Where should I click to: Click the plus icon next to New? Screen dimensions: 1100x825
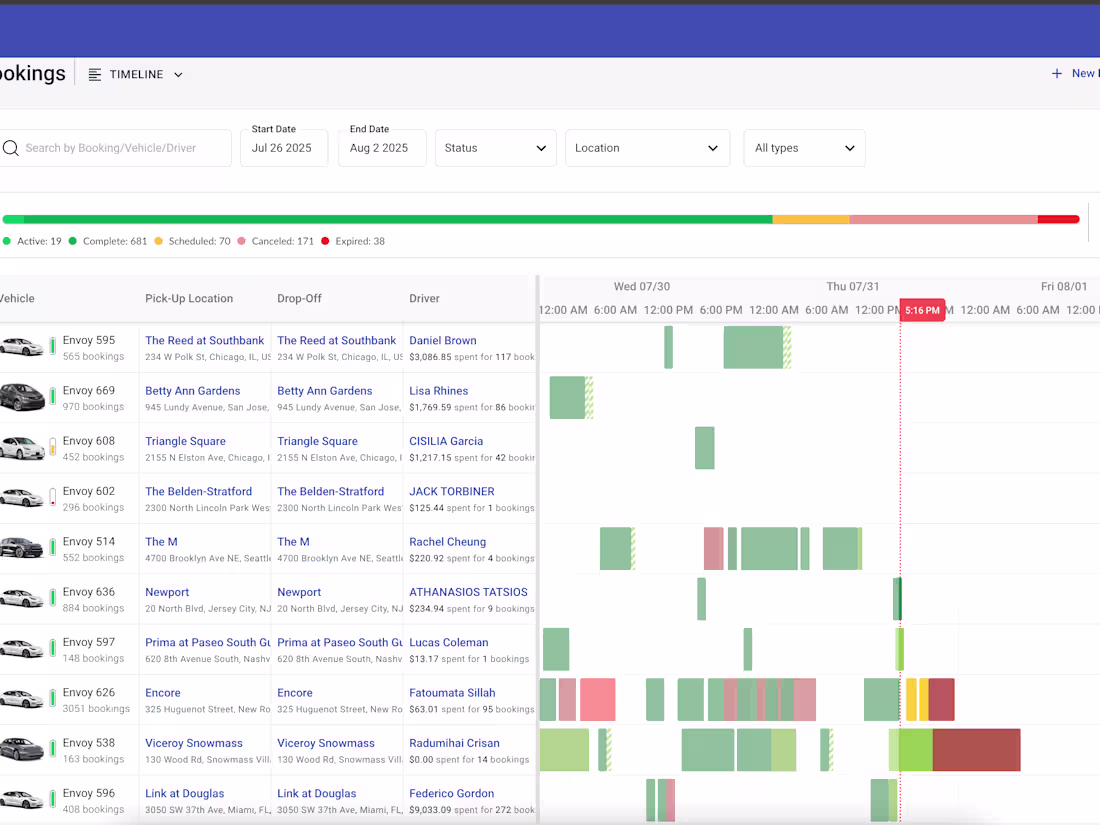point(1057,74)
